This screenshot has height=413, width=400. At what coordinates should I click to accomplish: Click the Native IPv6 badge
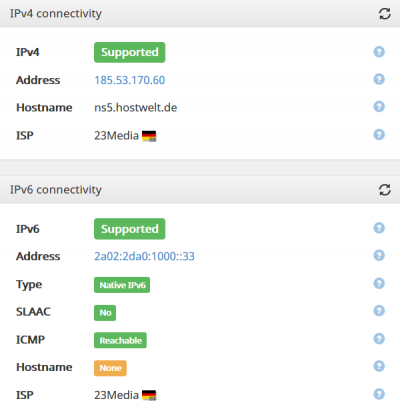[x=122, y=285]
